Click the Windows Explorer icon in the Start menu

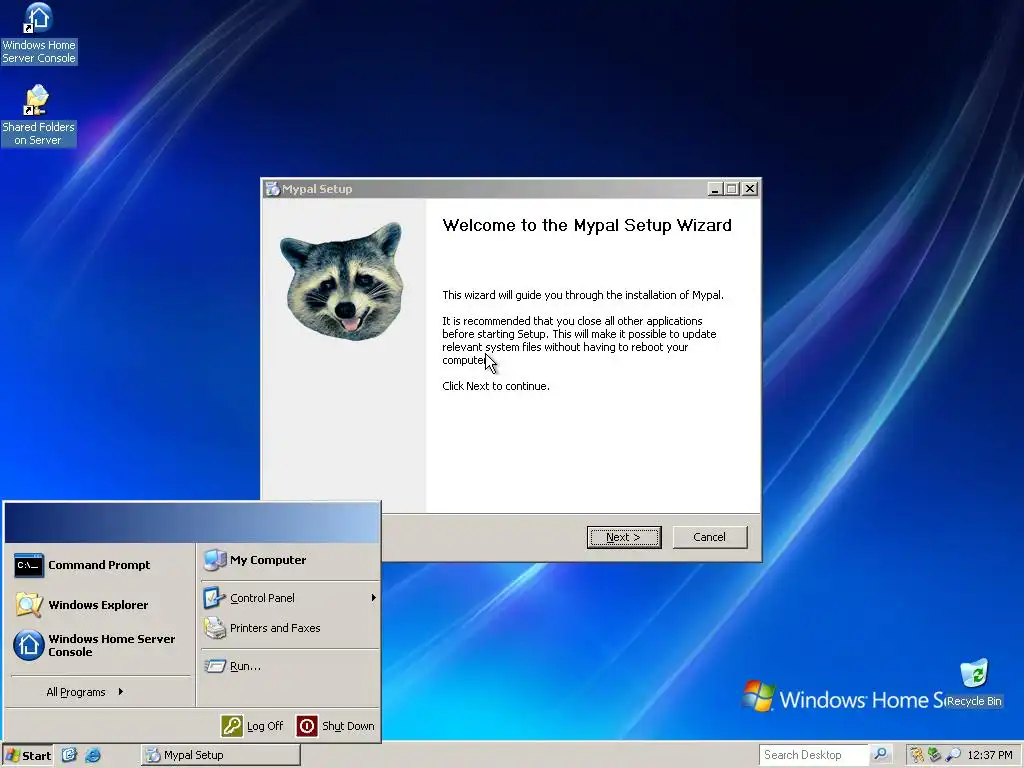click(x=29, y=605)
